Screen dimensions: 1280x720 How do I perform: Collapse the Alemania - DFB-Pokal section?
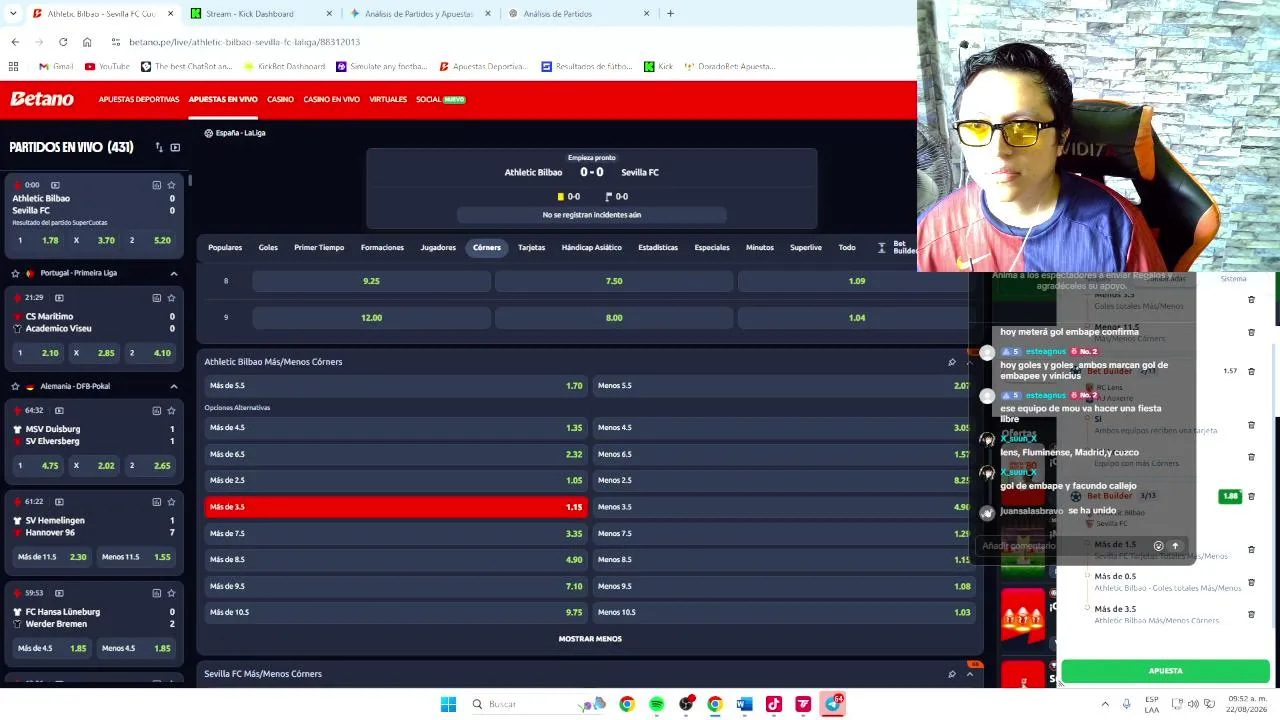coord(173,386)
